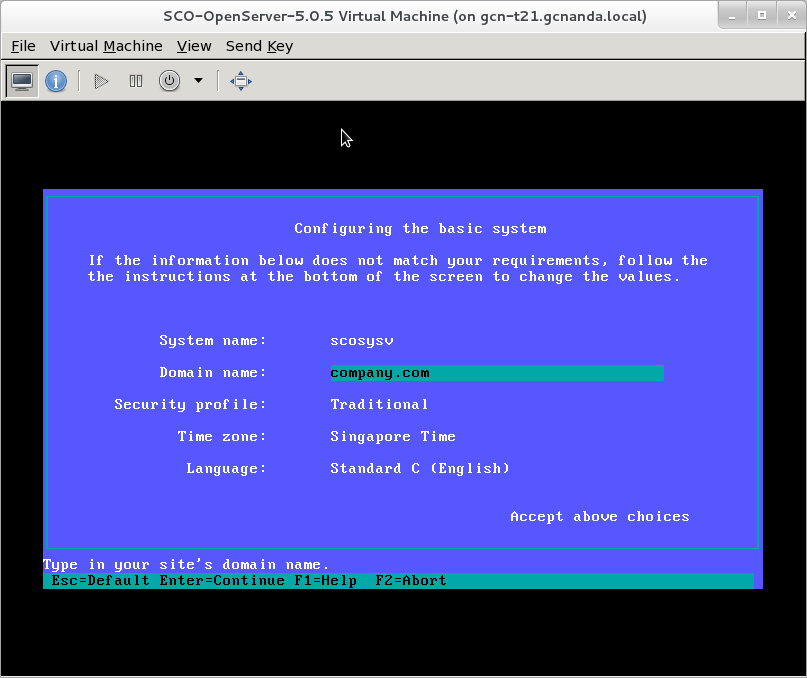Shut down the virtual machine
This screenshot has height=678, width=807.
click(x=170, y=81)
